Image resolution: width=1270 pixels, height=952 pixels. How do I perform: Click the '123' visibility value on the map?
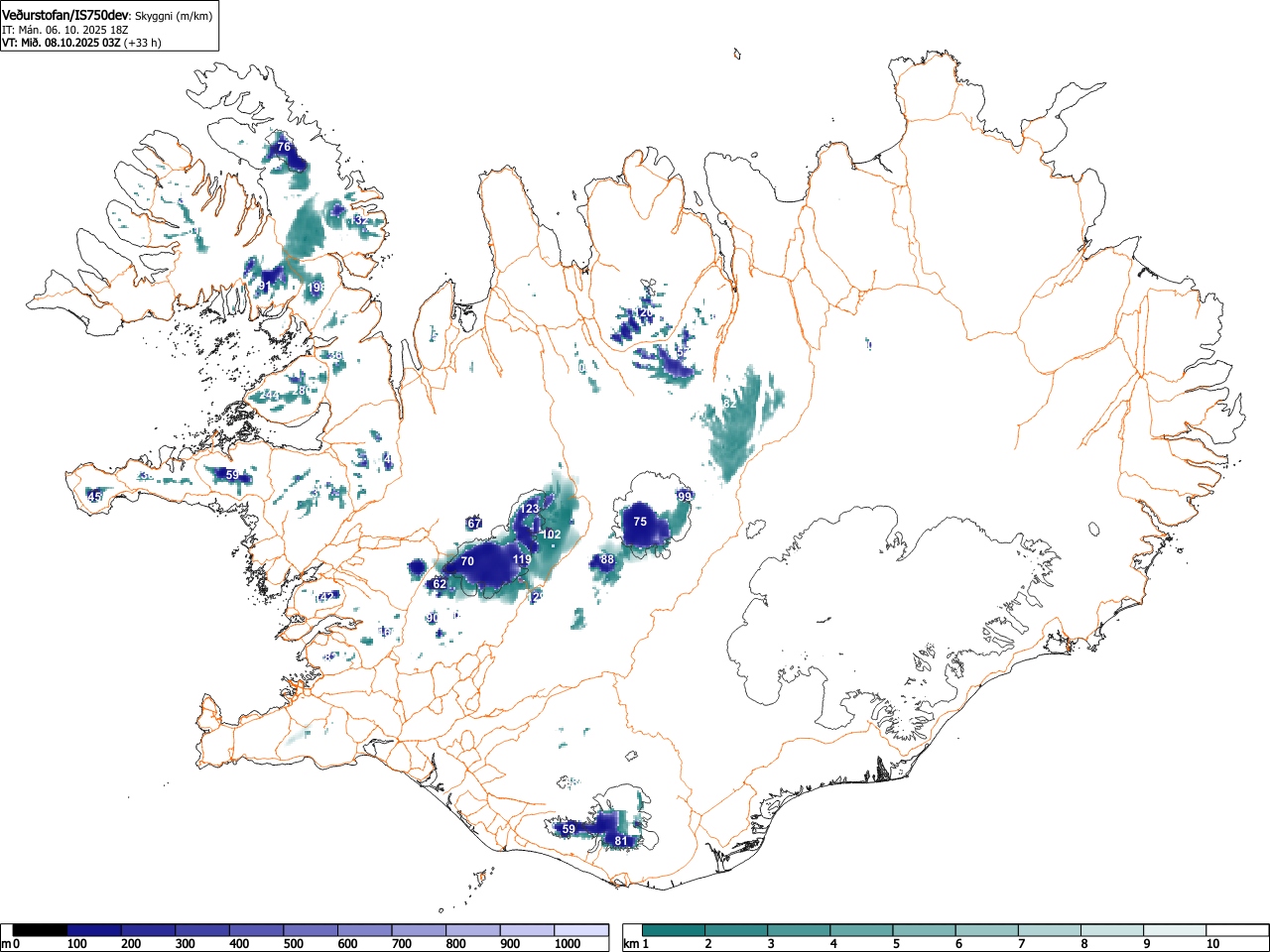coord(530,509)
